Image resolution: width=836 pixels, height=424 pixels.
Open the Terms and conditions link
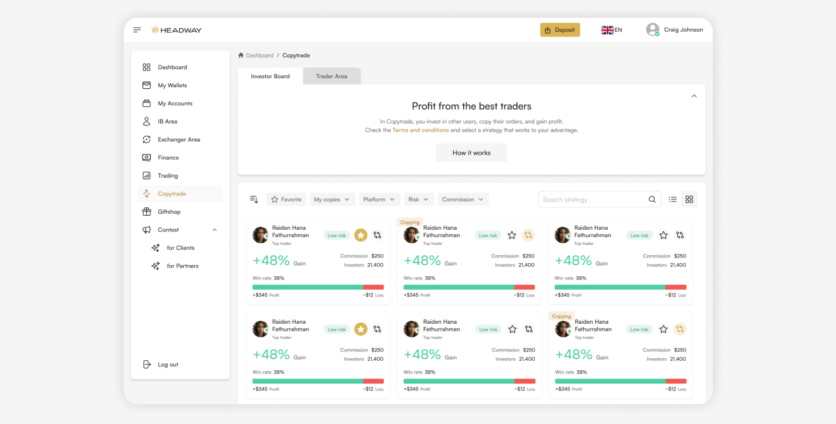(x=420, y=130)
